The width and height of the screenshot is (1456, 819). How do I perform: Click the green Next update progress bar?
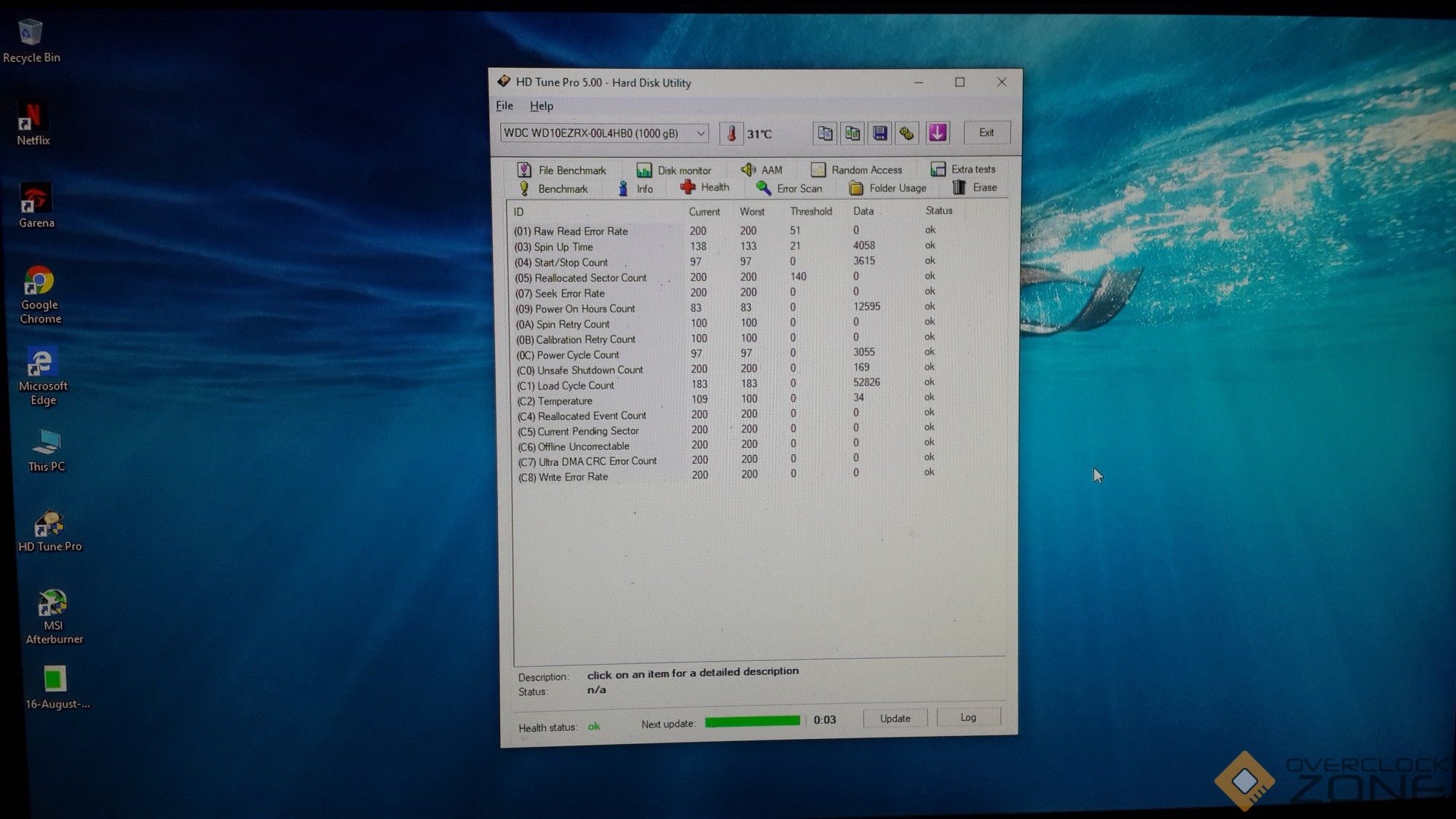click(x=752, y=721)
